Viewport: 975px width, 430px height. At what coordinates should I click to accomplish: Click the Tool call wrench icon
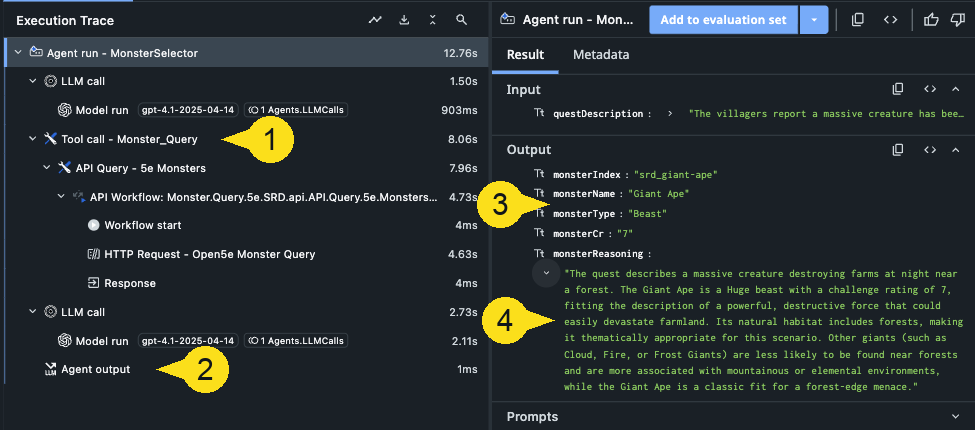50,139
